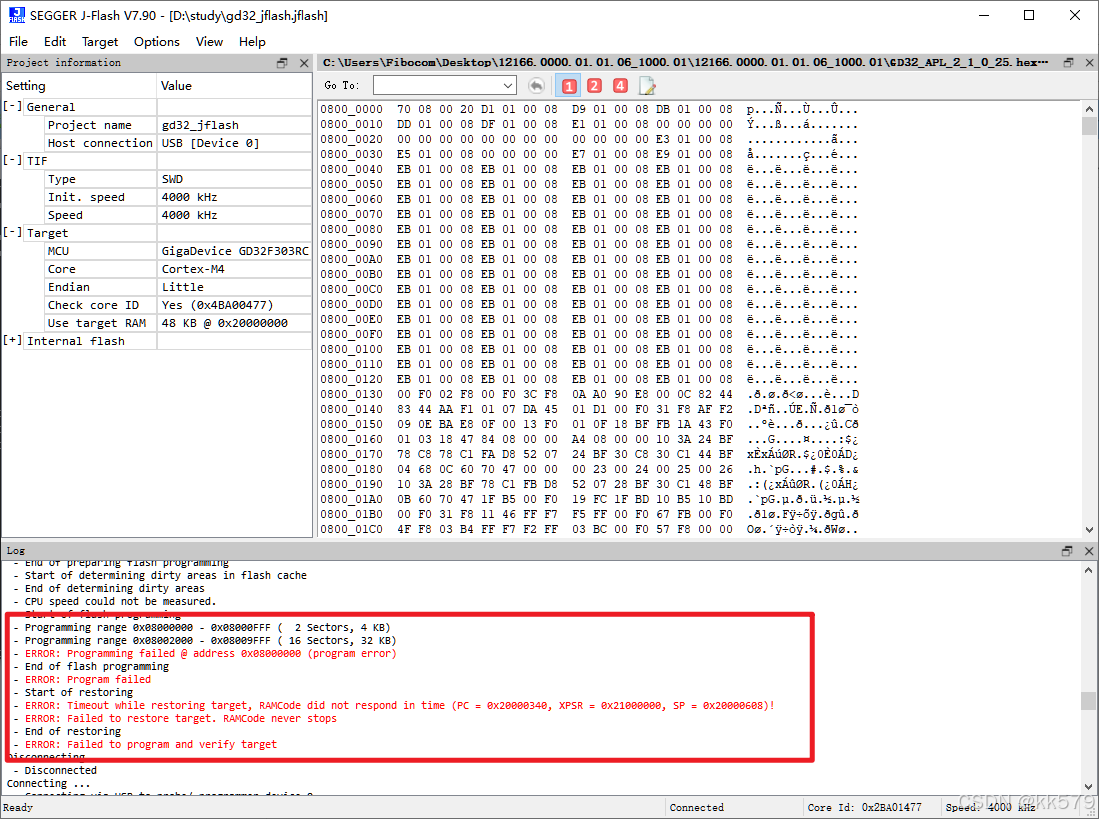The height and width of the screenshot is (819, 1099).
Task: Maximize the J-Flash window
Action: [x=1029, y=15]
